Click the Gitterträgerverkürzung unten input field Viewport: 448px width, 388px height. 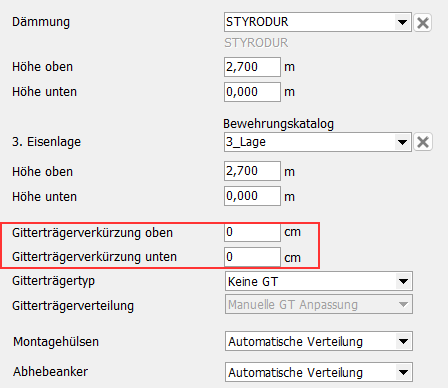pos(252,257)
